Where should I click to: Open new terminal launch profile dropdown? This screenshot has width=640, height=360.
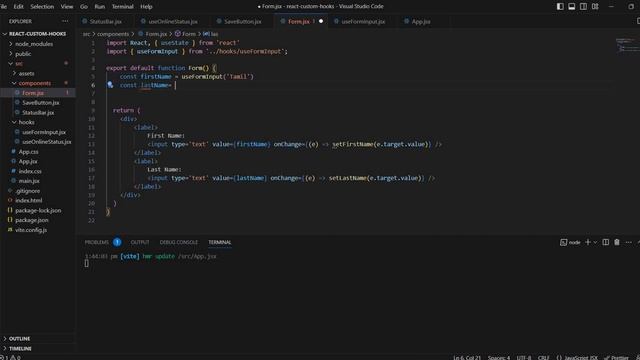pos(595,242)
